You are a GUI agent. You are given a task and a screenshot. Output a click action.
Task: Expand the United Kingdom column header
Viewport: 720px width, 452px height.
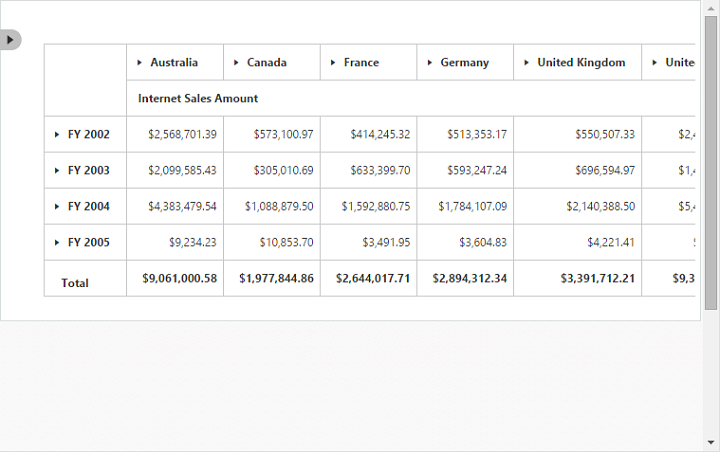527,62
